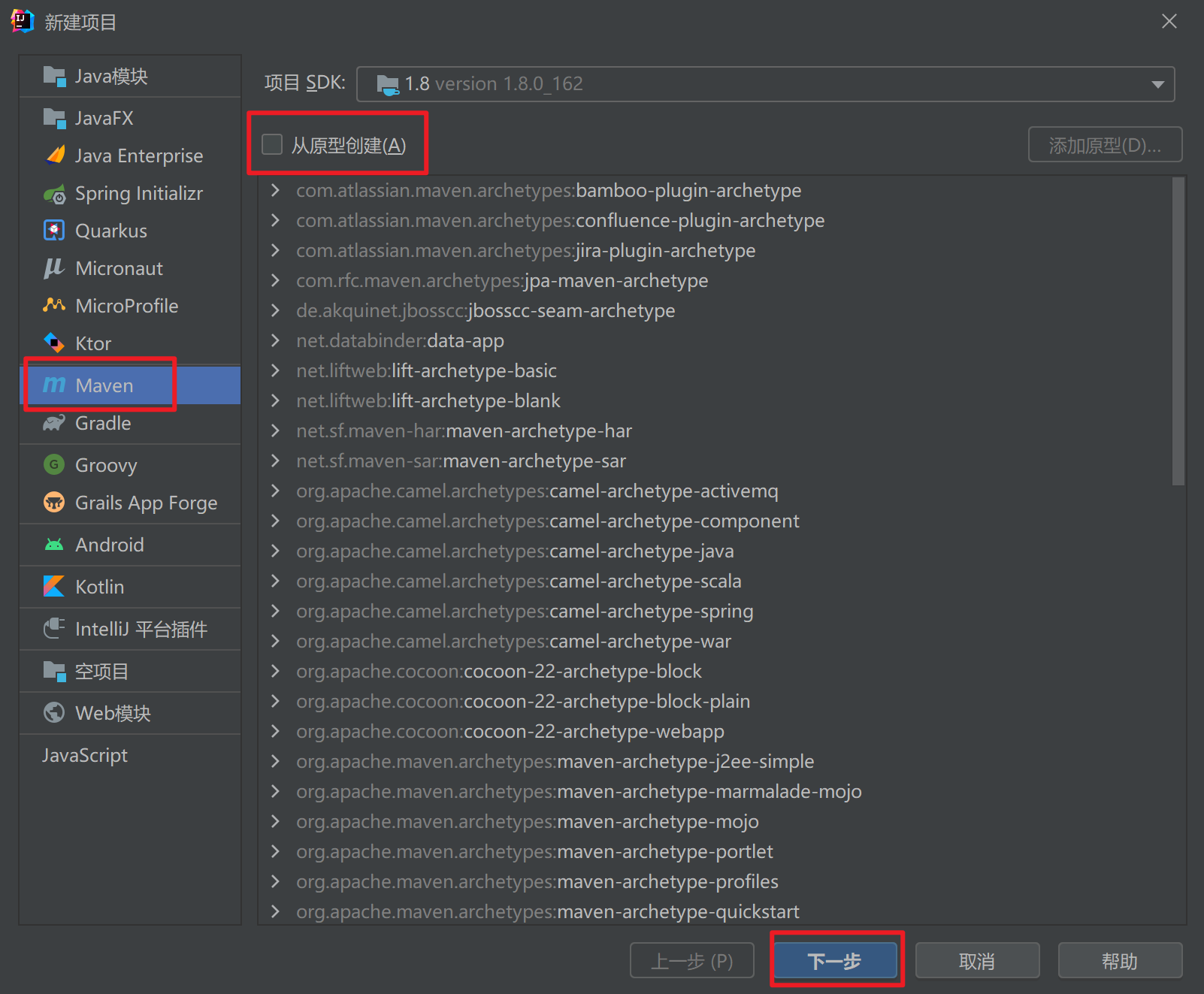
Task: Enable the 从原型创建 checkbox
Action: (x=272, y=144)
